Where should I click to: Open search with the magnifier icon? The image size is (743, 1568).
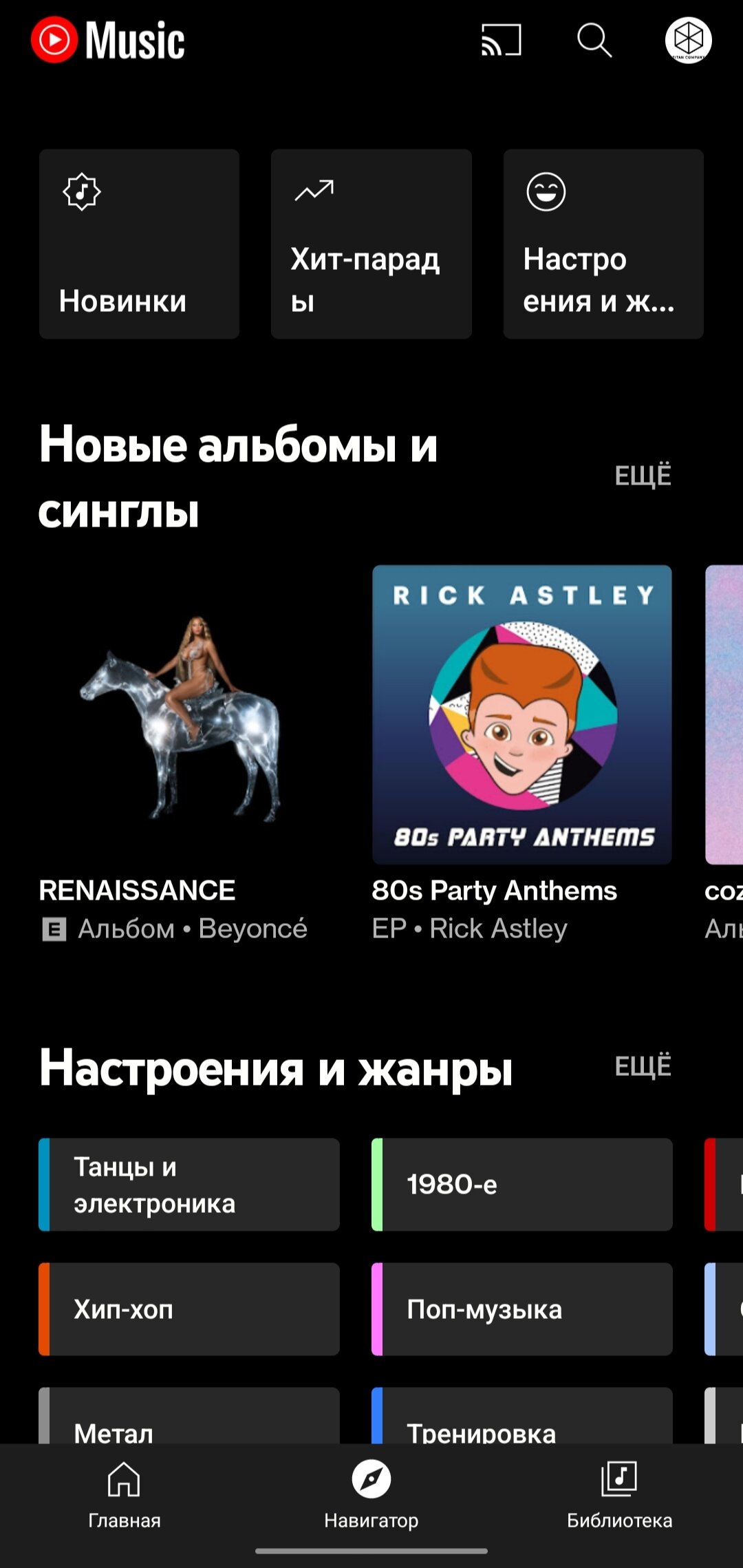point(594,40)
